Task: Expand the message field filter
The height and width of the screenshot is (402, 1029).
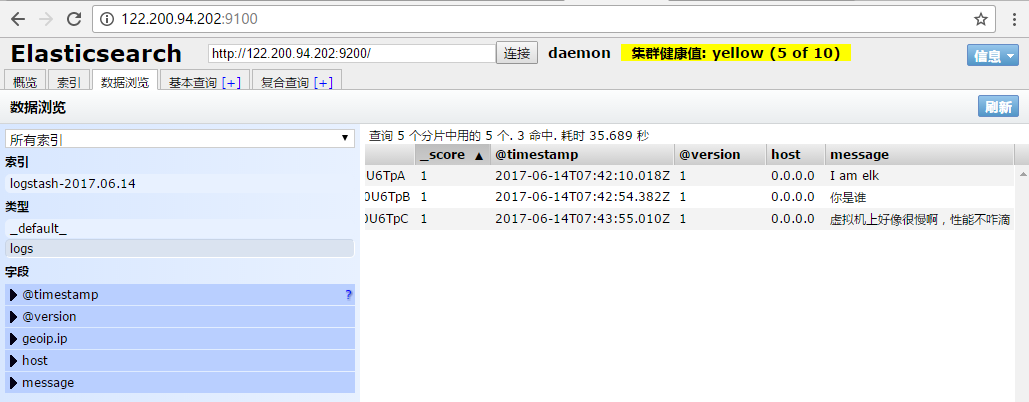Action: pos(14,383)
